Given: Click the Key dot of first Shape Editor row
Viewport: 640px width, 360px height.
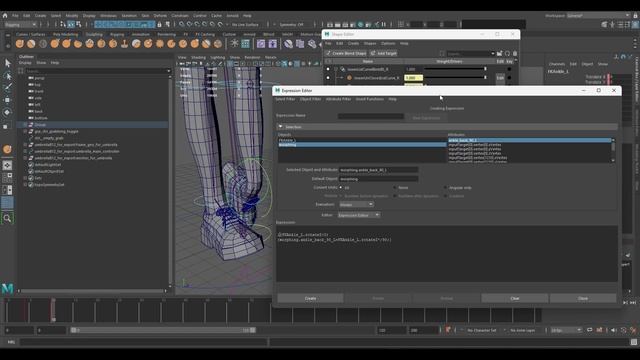Looking at the screenshot, I should point(509,69).
